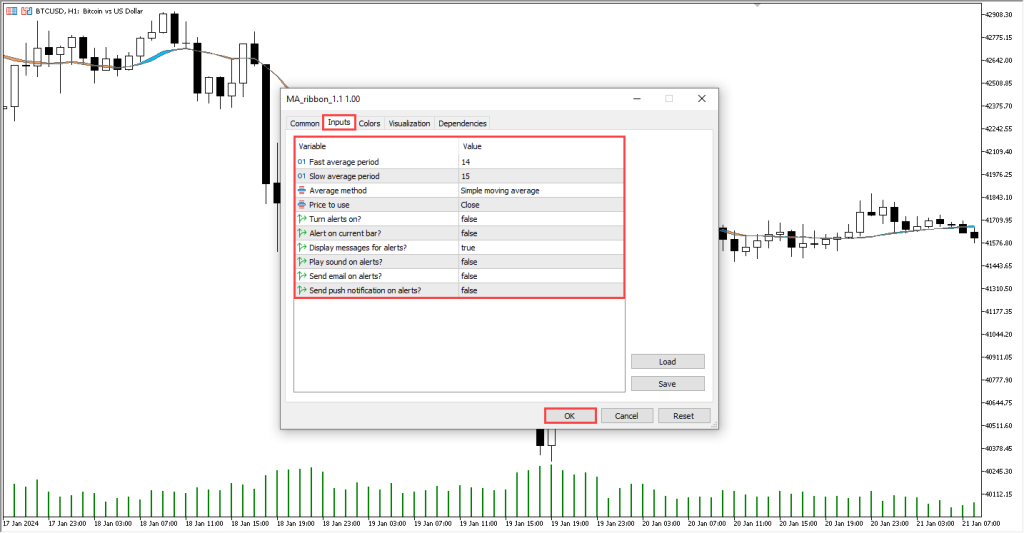Click the MA_ribbon_1.1 1.00 dialog title
Viewport: 1024px width, 533px height.
(x=323, y=99)
